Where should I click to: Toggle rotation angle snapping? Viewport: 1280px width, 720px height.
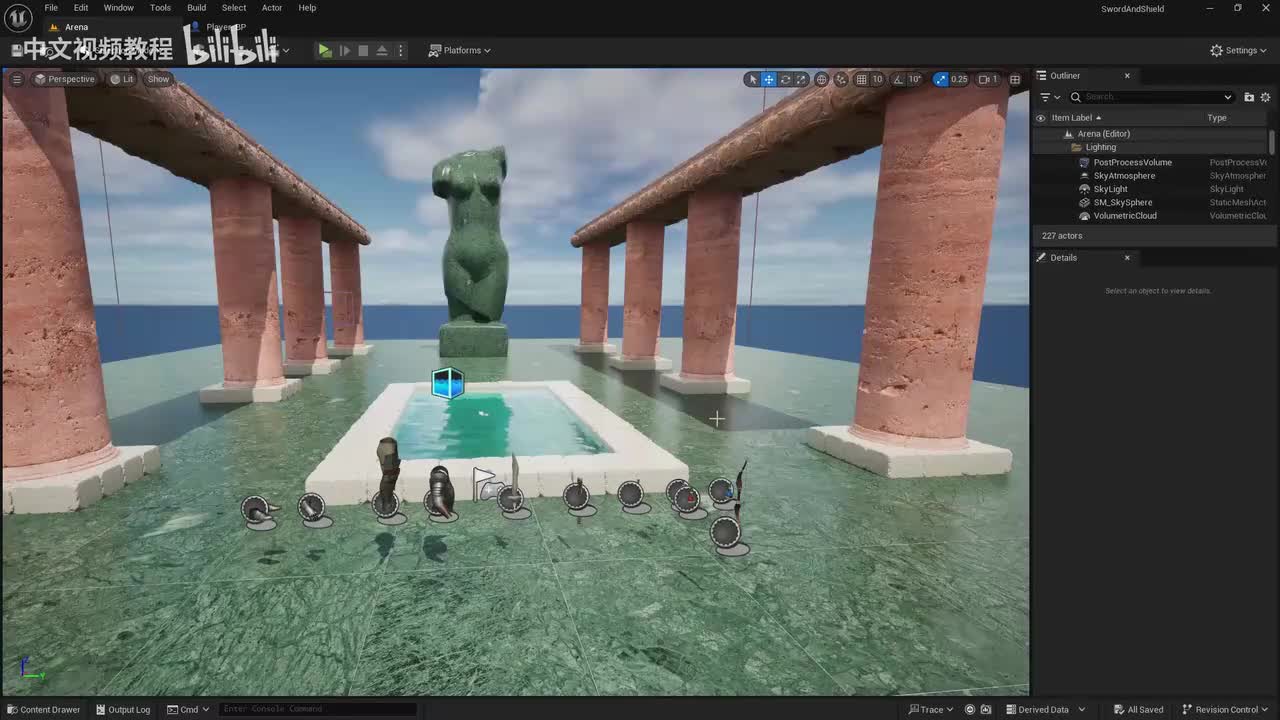[897, 79]
